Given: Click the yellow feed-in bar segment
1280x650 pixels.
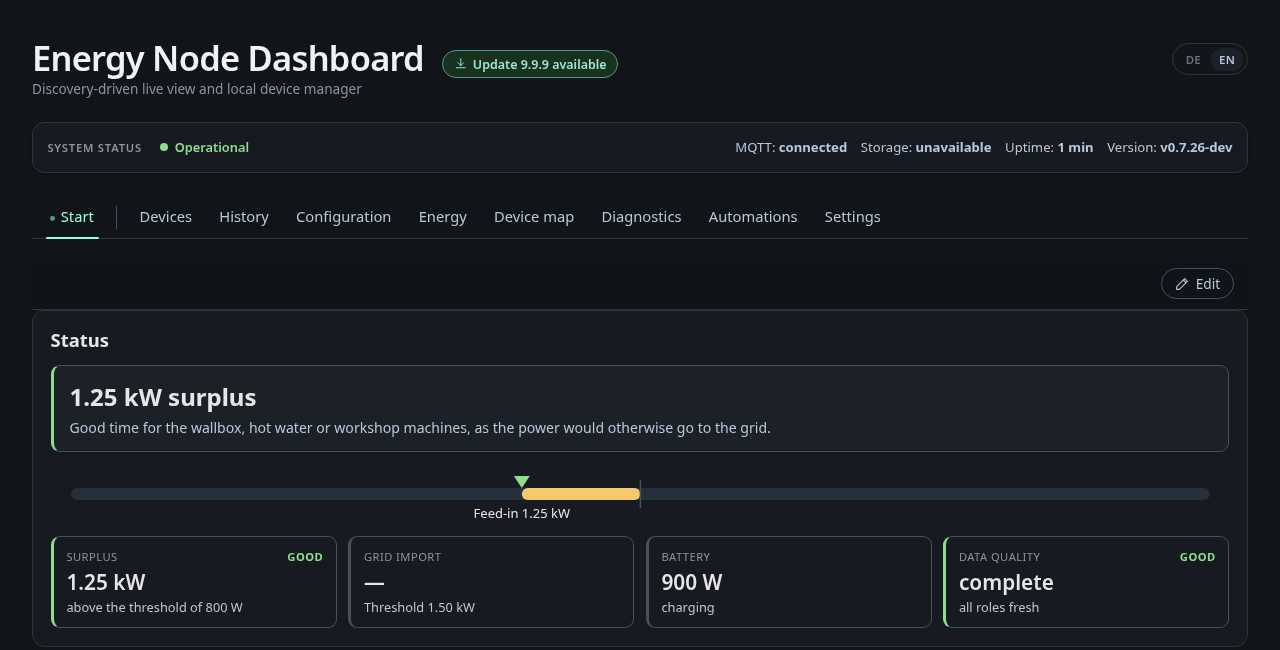Looking at the screenshot, I should coord(581,494).
